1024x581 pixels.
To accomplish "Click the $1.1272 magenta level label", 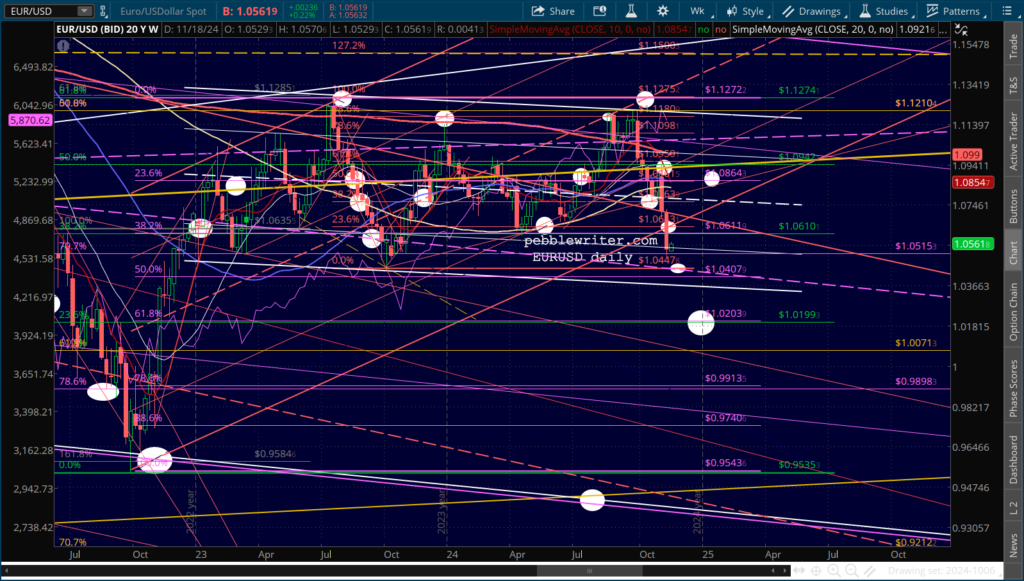I will [x=725, y=89].
